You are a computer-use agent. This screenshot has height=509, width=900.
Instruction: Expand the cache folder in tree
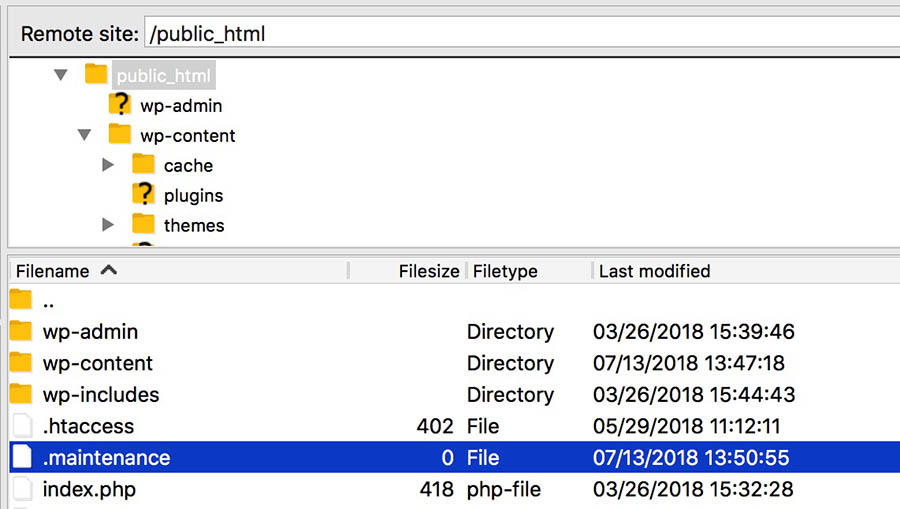coord(109,165)
